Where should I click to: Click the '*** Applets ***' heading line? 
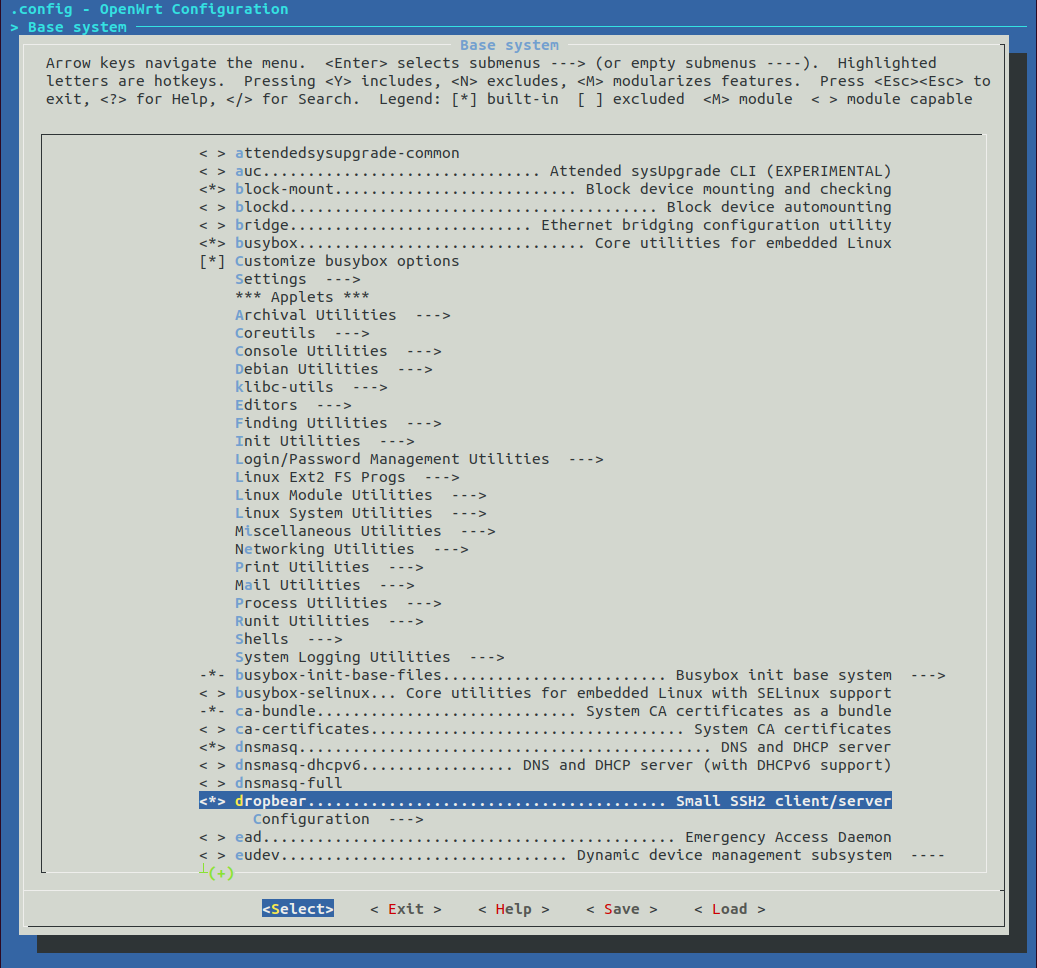click(x=302, y=297)
